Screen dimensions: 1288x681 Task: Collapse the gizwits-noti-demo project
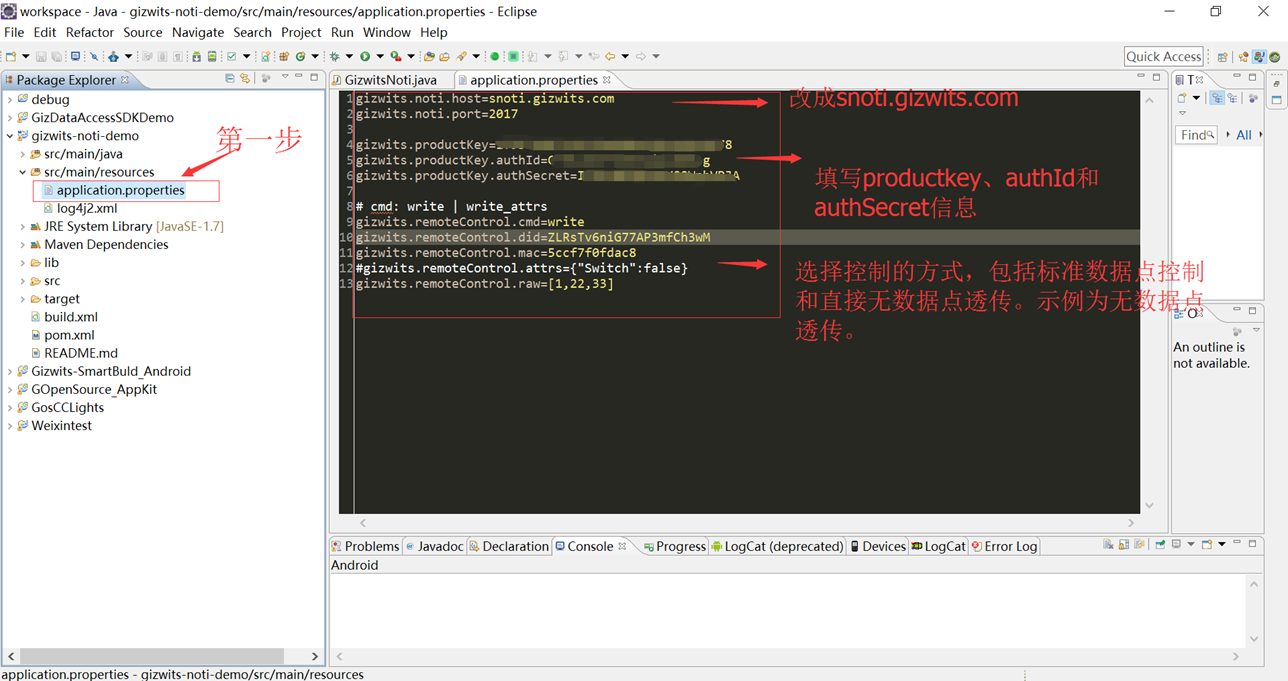pyautogui.click(x=8, y=135)
